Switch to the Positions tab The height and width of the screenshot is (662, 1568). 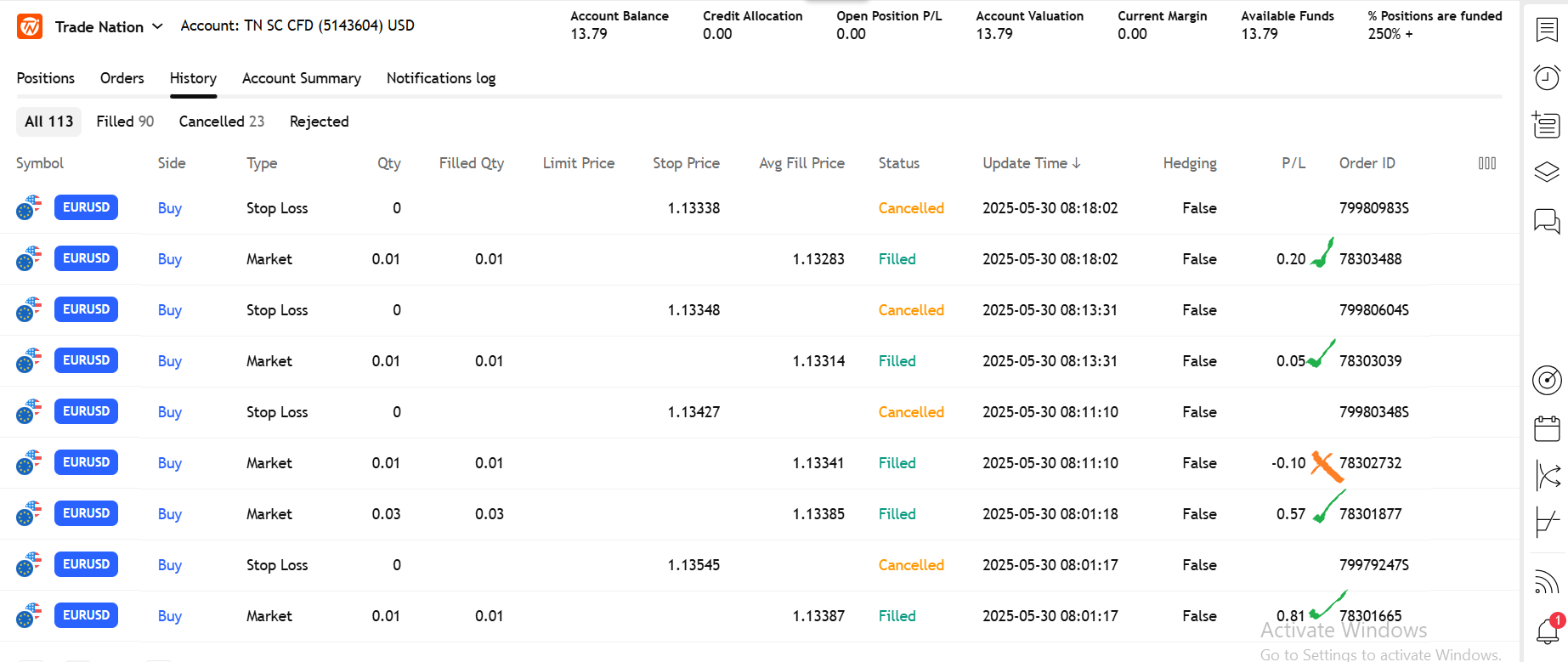click(x=46, y=78)
